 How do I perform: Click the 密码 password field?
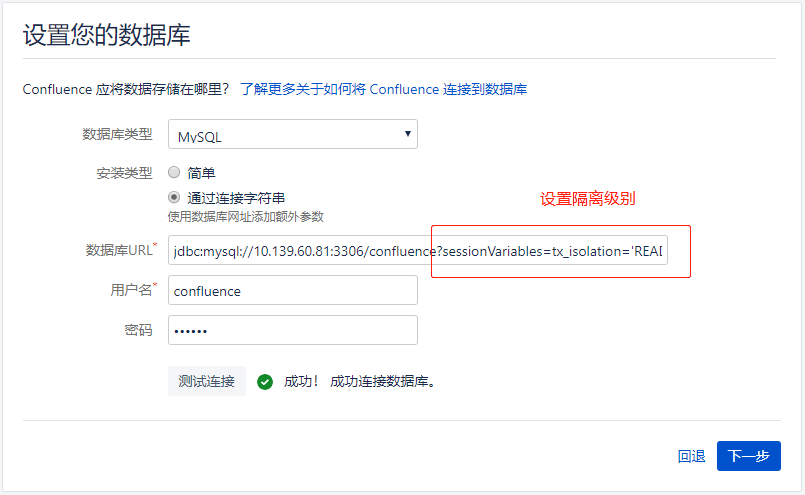point(292,330)
